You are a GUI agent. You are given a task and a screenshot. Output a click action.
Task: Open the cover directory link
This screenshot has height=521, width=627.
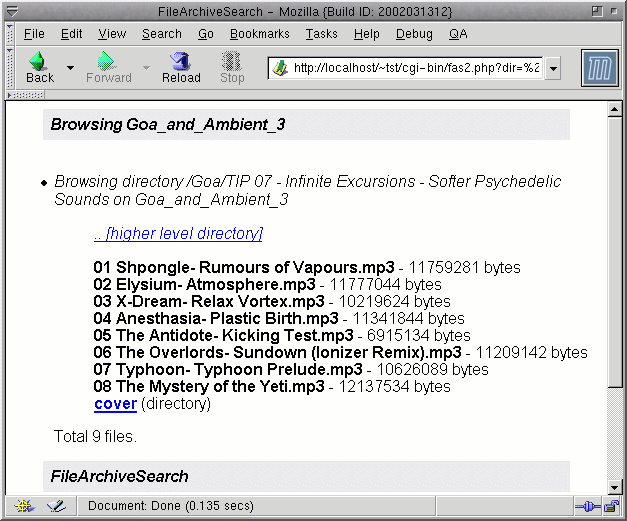coord(115,404)
